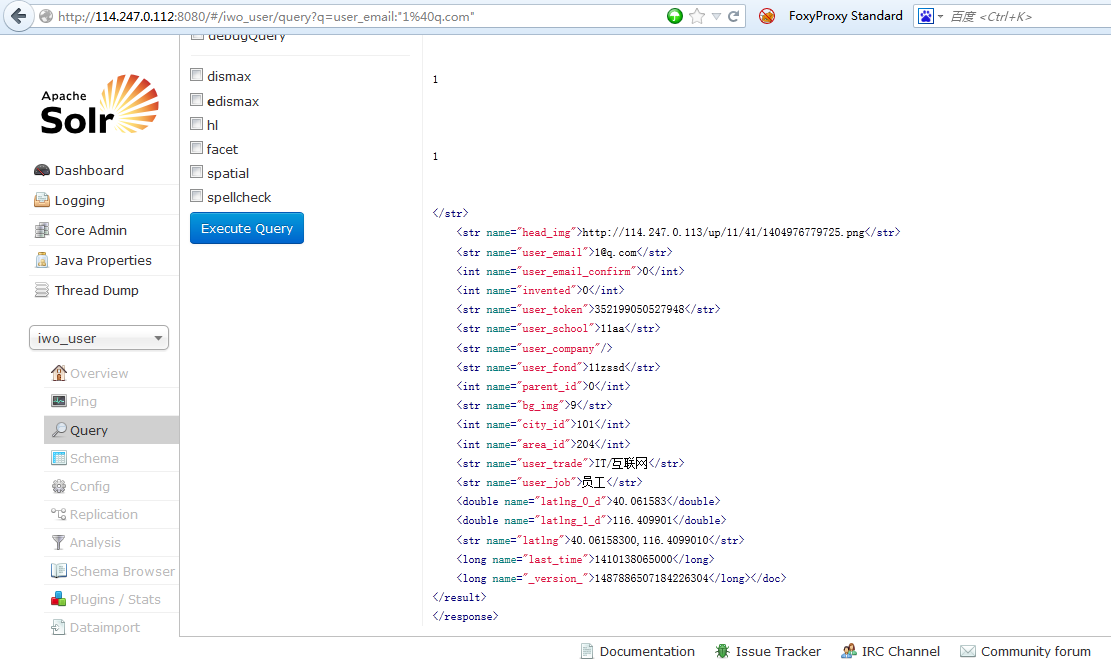Open the Schema Browser
The height and width of the screenshot is (666, 1111).
point(122,571)
